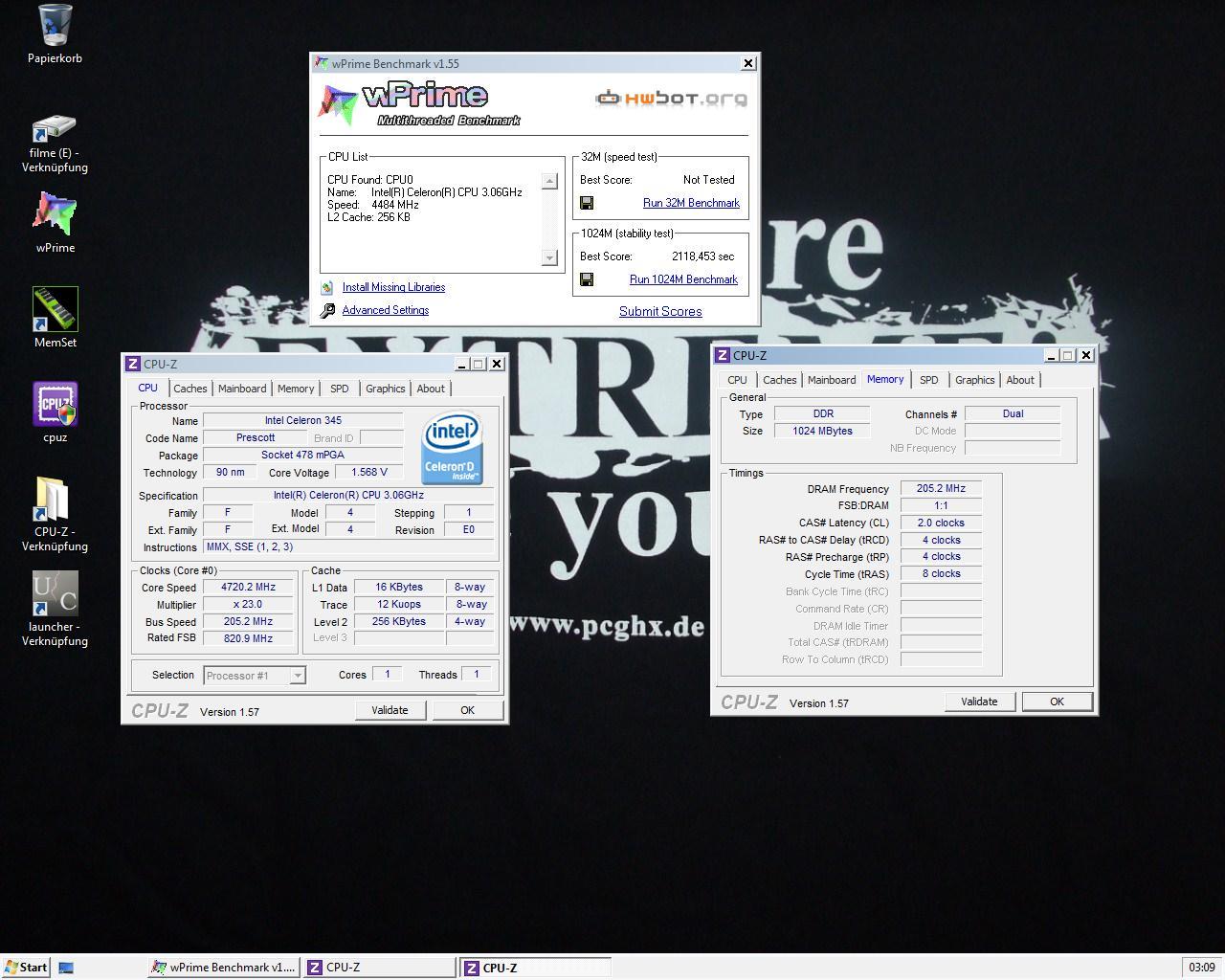Click the CPU-Z title bar icon in left window
Image resolution: width=1225 pixels, height=980 pixels.
[133, 364]
